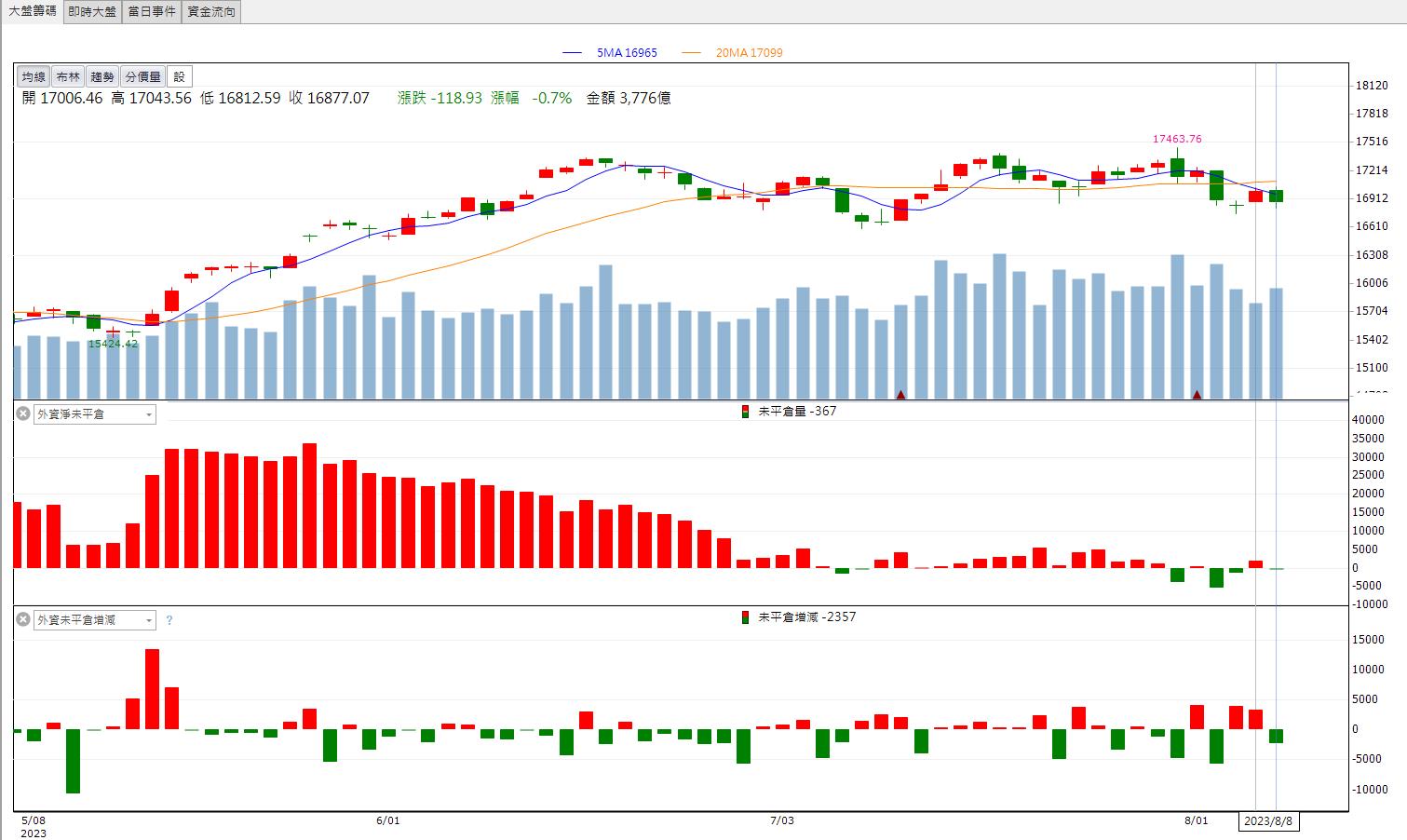Click the help question mark icon
The image size is (1407, 840).
(x=169, y=620)
